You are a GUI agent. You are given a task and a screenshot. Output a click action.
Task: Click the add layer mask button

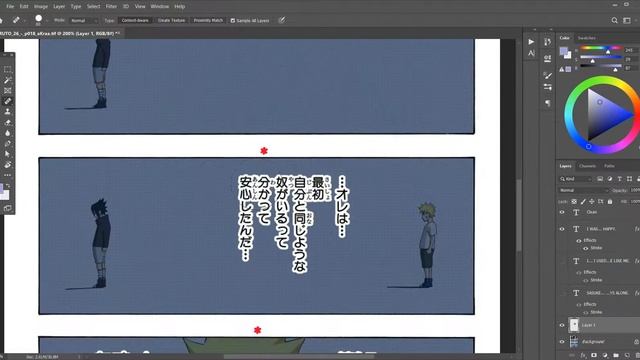tap(594, 356)
